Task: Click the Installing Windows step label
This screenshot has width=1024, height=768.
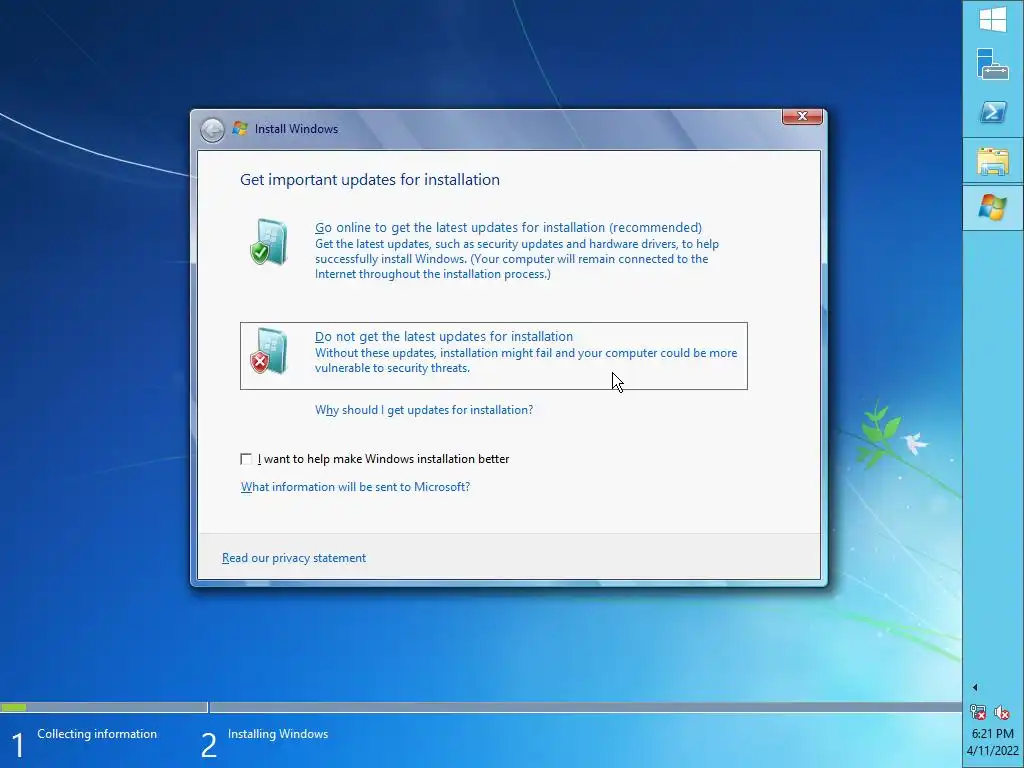Action: coord(278,734)
